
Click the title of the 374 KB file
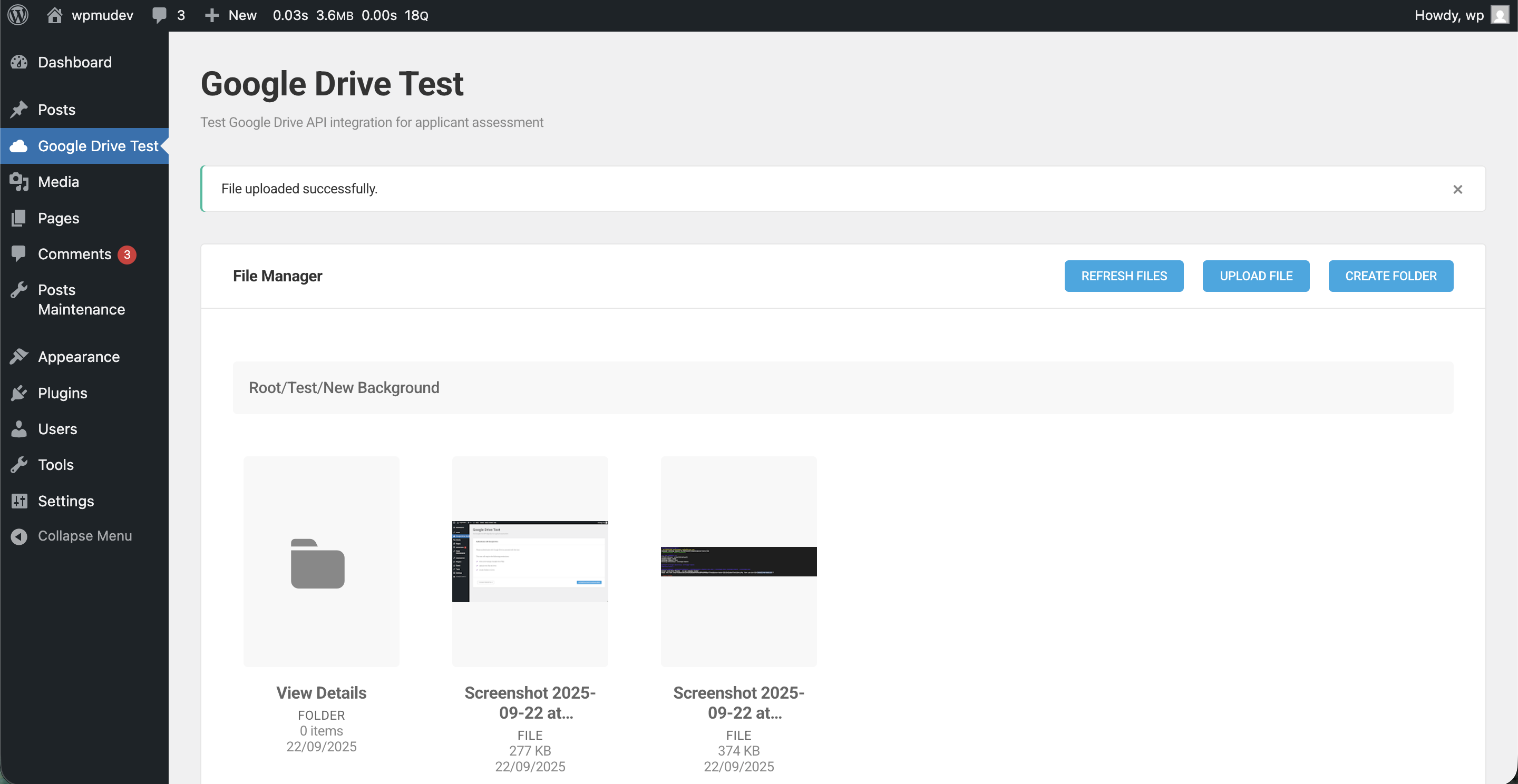(x=738, y=703)
